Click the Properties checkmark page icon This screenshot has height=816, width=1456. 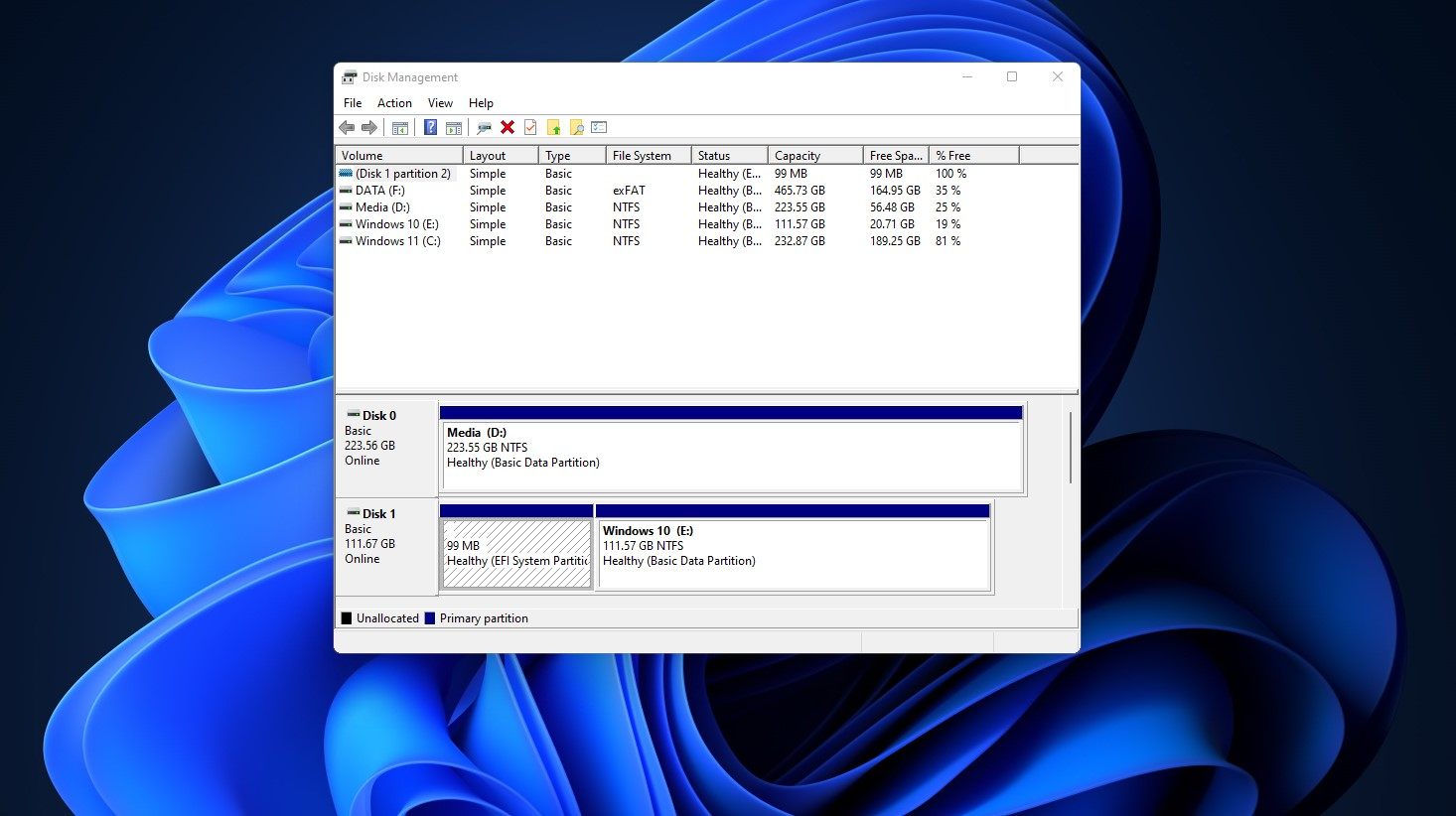point(530,127)
